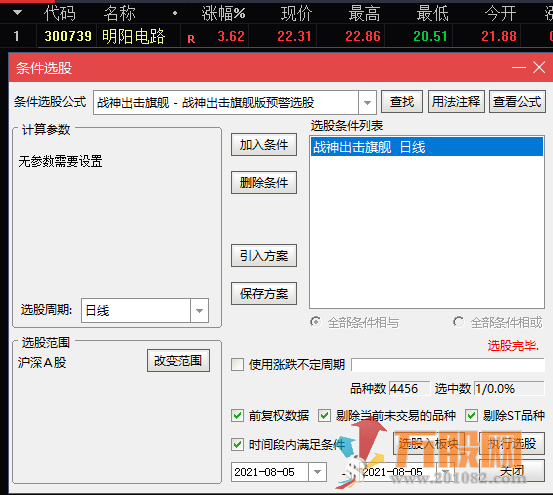Screen dimensions: 553x495
Task: Open the 选股周期 日线 dropdown
Action: coord(199,311)
